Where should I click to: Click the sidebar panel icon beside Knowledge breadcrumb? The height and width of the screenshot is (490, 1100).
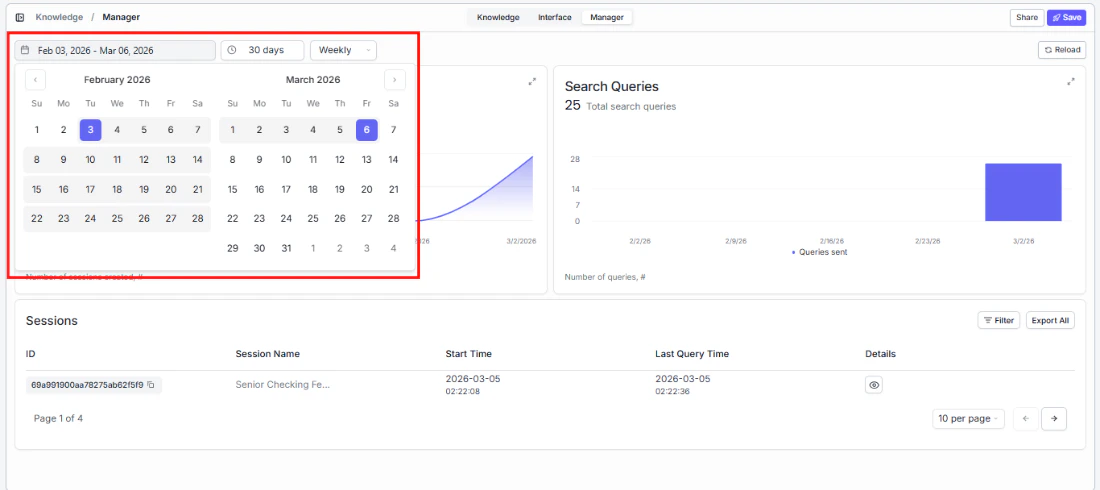point(20,18)
